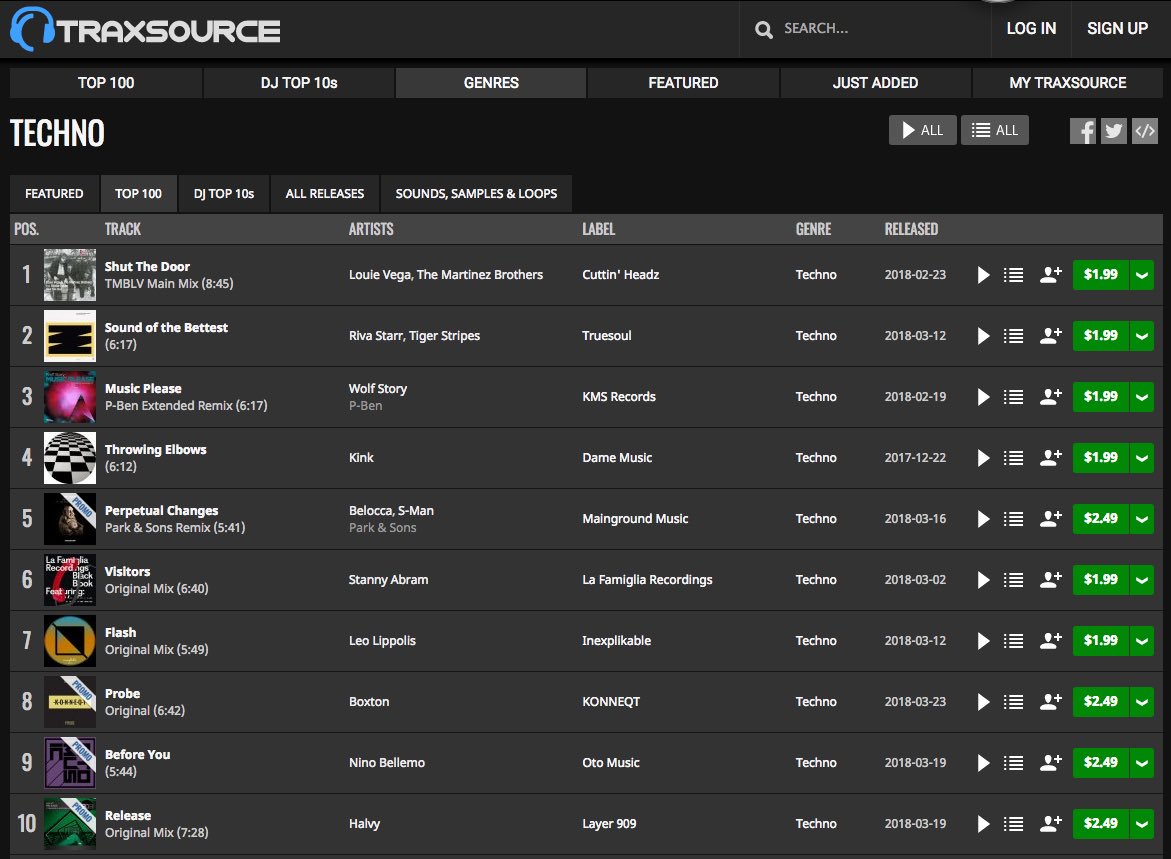This screenshot has width=1171, height=859.
Task: Open artist link Nino Bellemo
Action: tap(387, 763)
